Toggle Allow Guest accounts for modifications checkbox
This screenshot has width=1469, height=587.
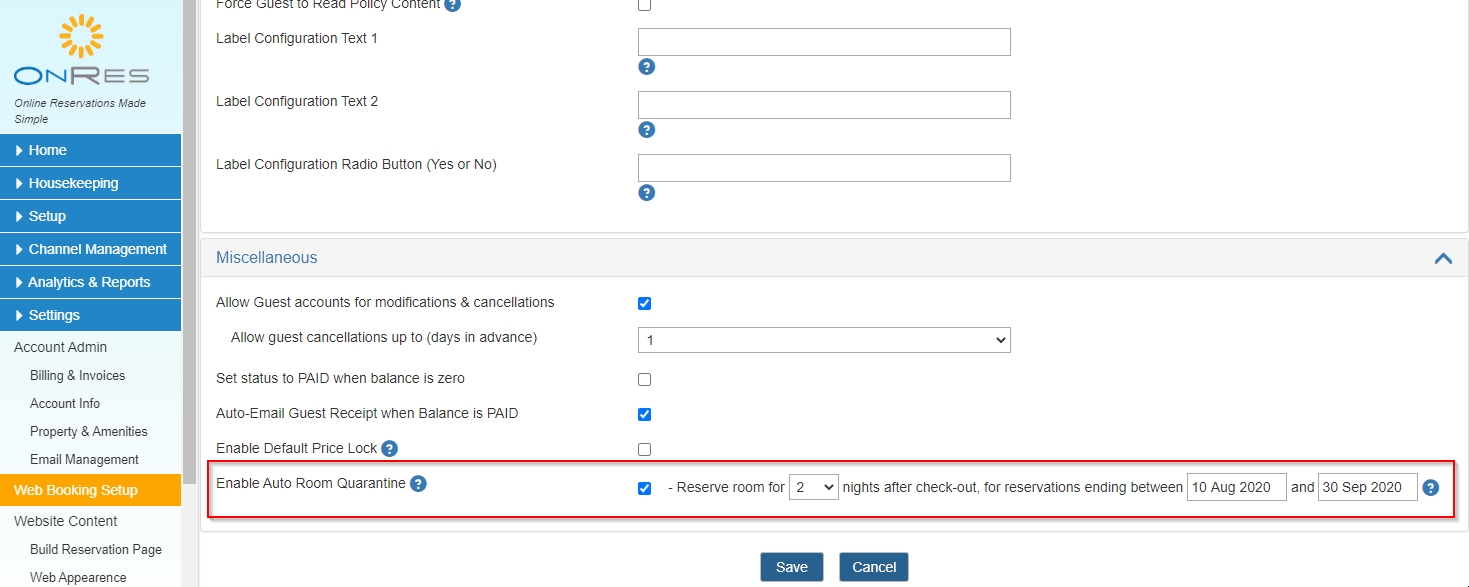pos(644,304)
